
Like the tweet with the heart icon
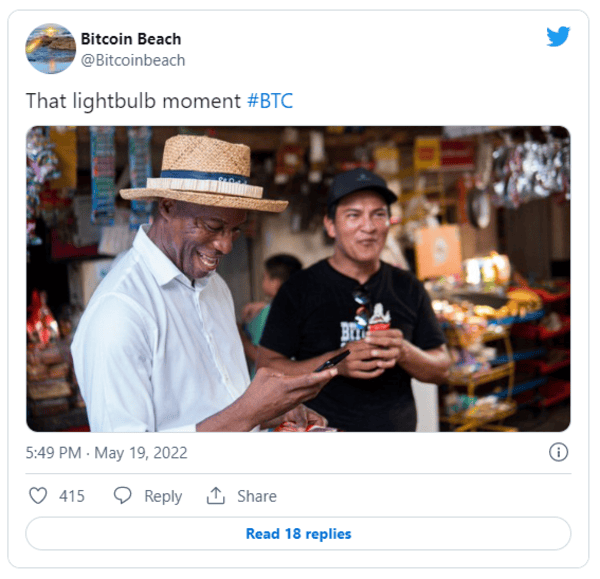[38, 496]
